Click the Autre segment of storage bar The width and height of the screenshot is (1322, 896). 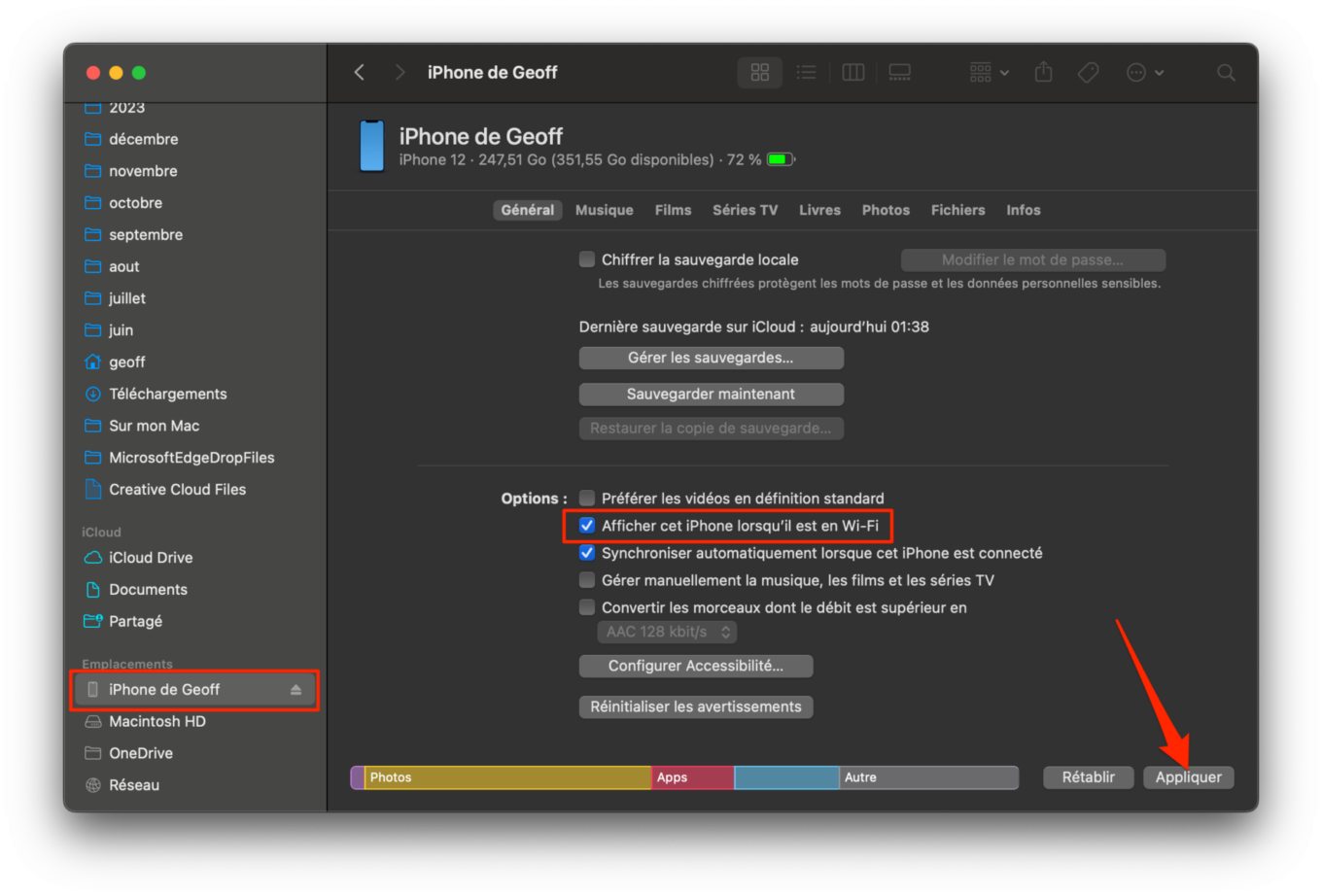pos(928,777)
